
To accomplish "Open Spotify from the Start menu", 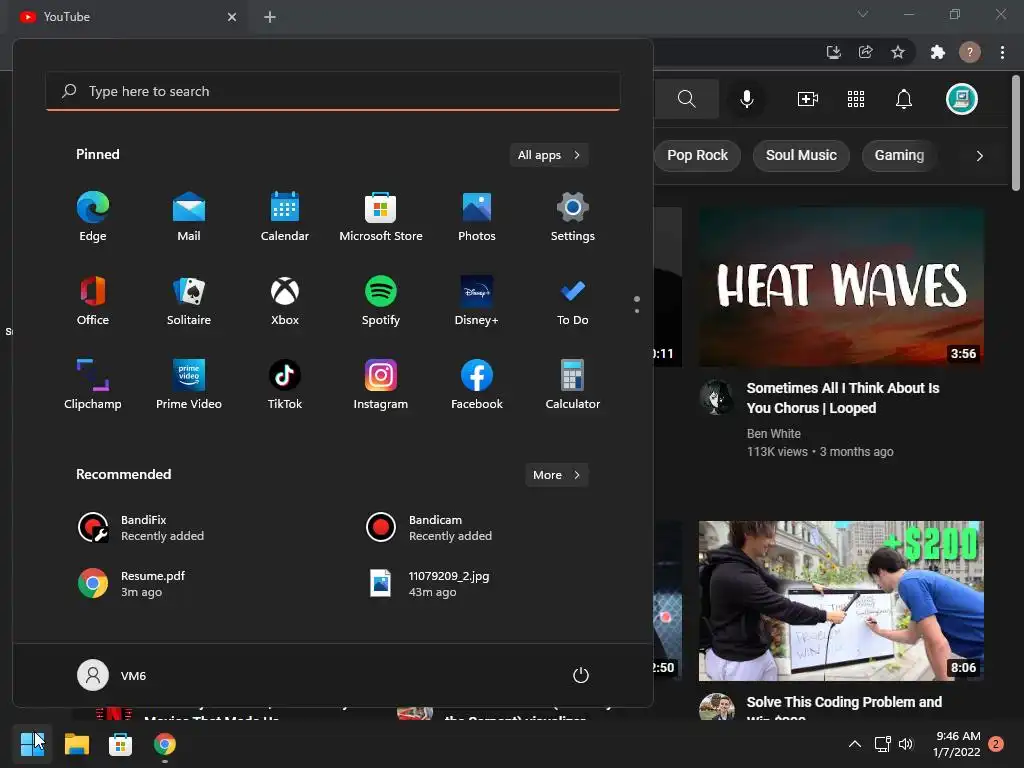I will point(381,300).
